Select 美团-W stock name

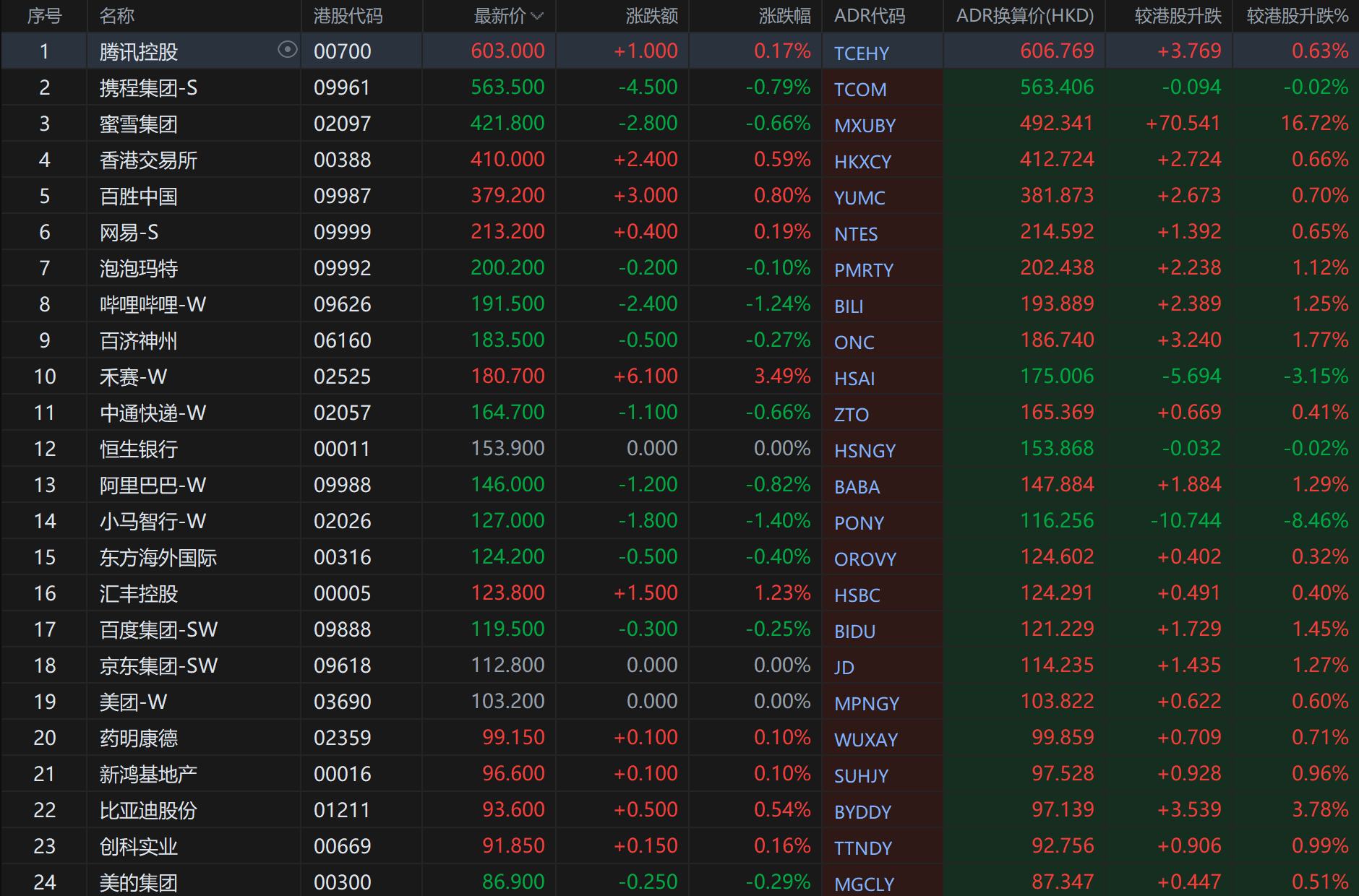point(133,702)
